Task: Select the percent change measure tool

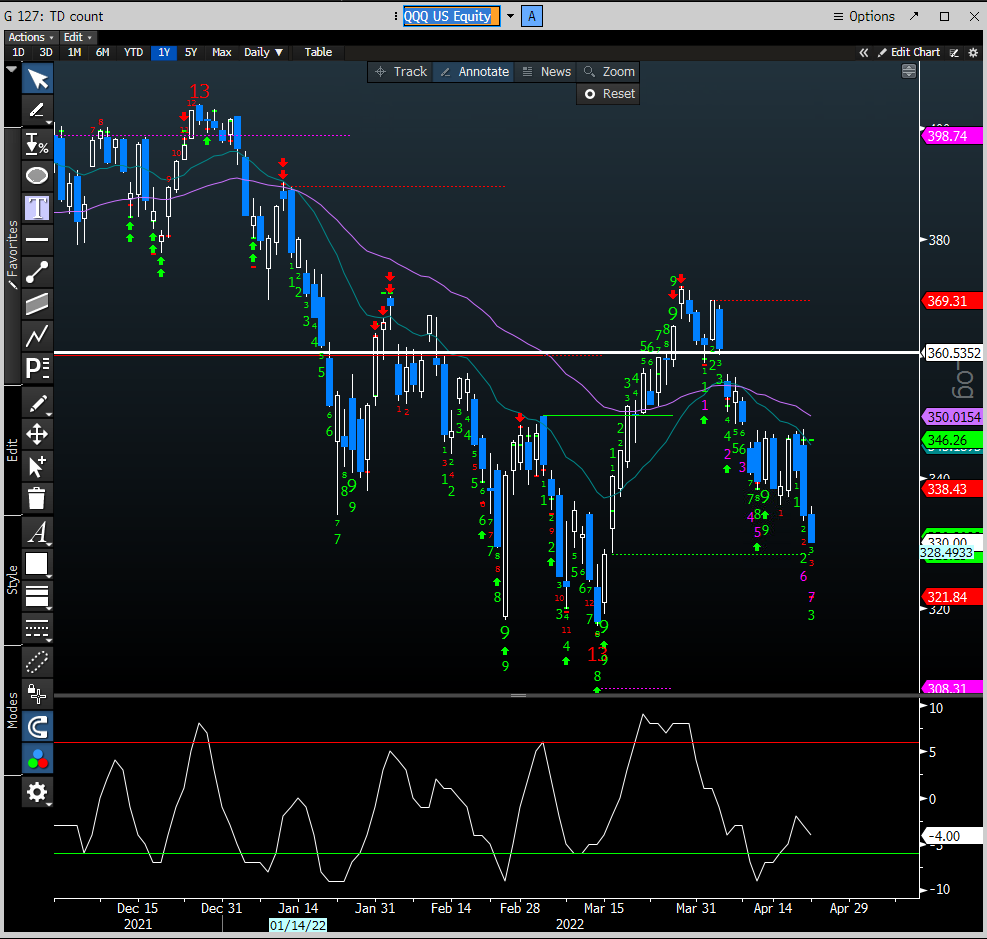Action: pyautogui.click(x=37, y=143)
